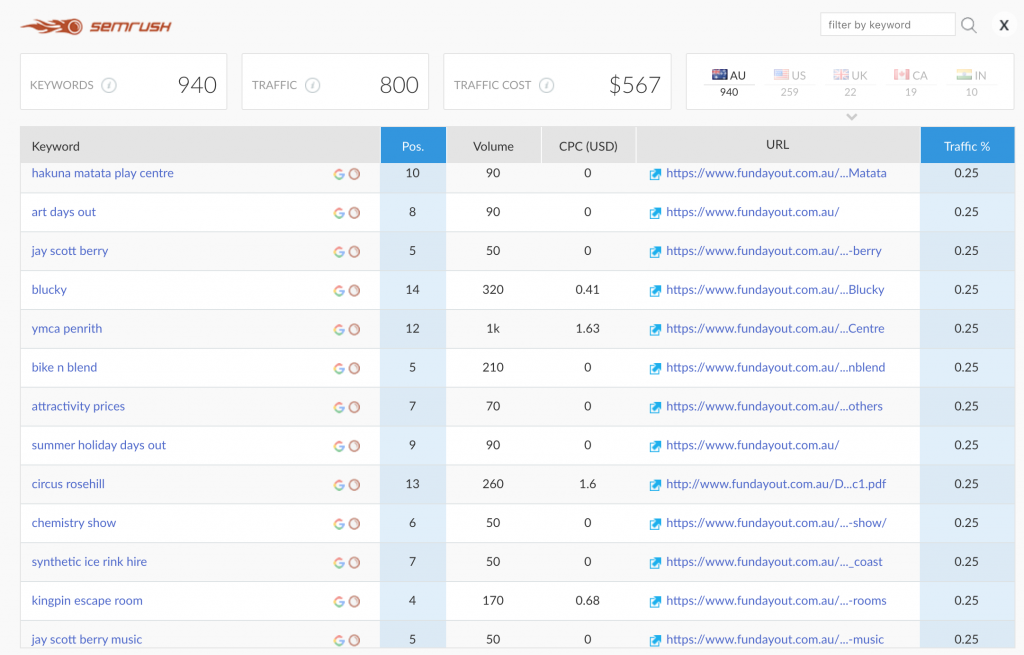Open the Traffic info icon
1024x655 pixels.
click(313, 85)
